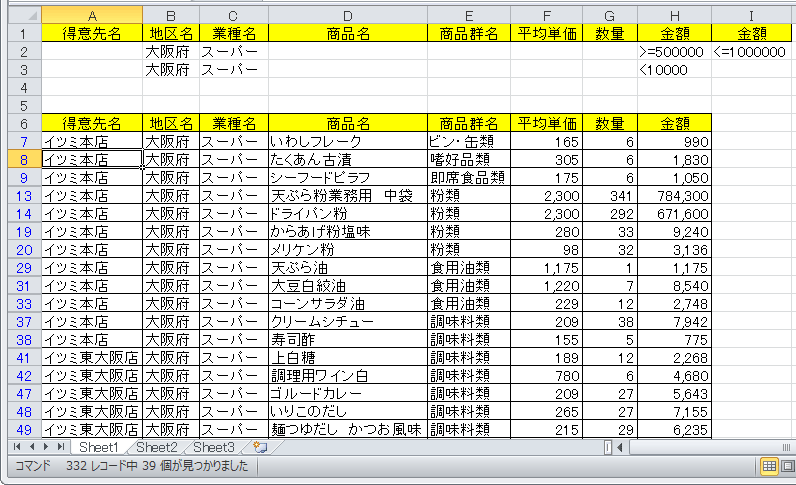The width and height of the screenshot is (796, 485).
Task: Open the Sheet2 tab
Action: point(157,447)
